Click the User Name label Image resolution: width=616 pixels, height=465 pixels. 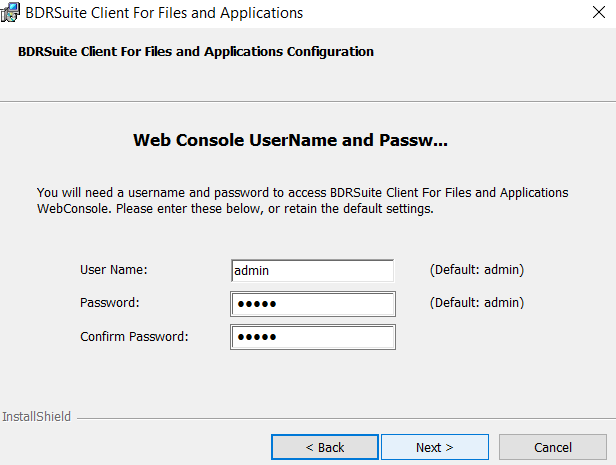coord(114,270)
